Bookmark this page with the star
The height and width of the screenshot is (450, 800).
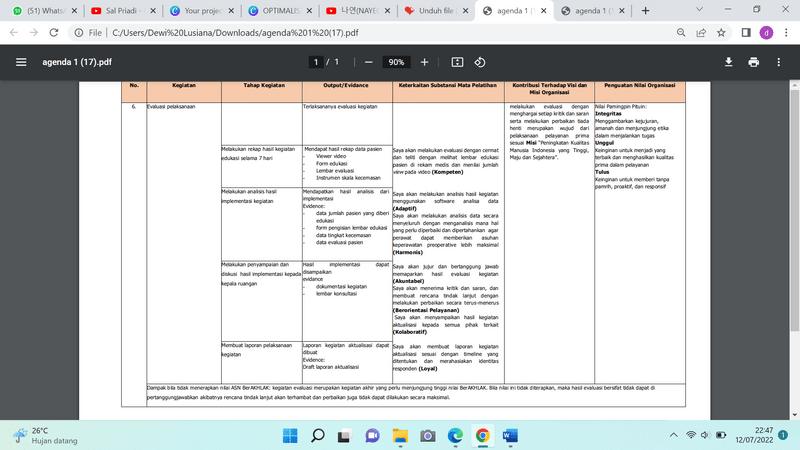click(x=721, y=33)
